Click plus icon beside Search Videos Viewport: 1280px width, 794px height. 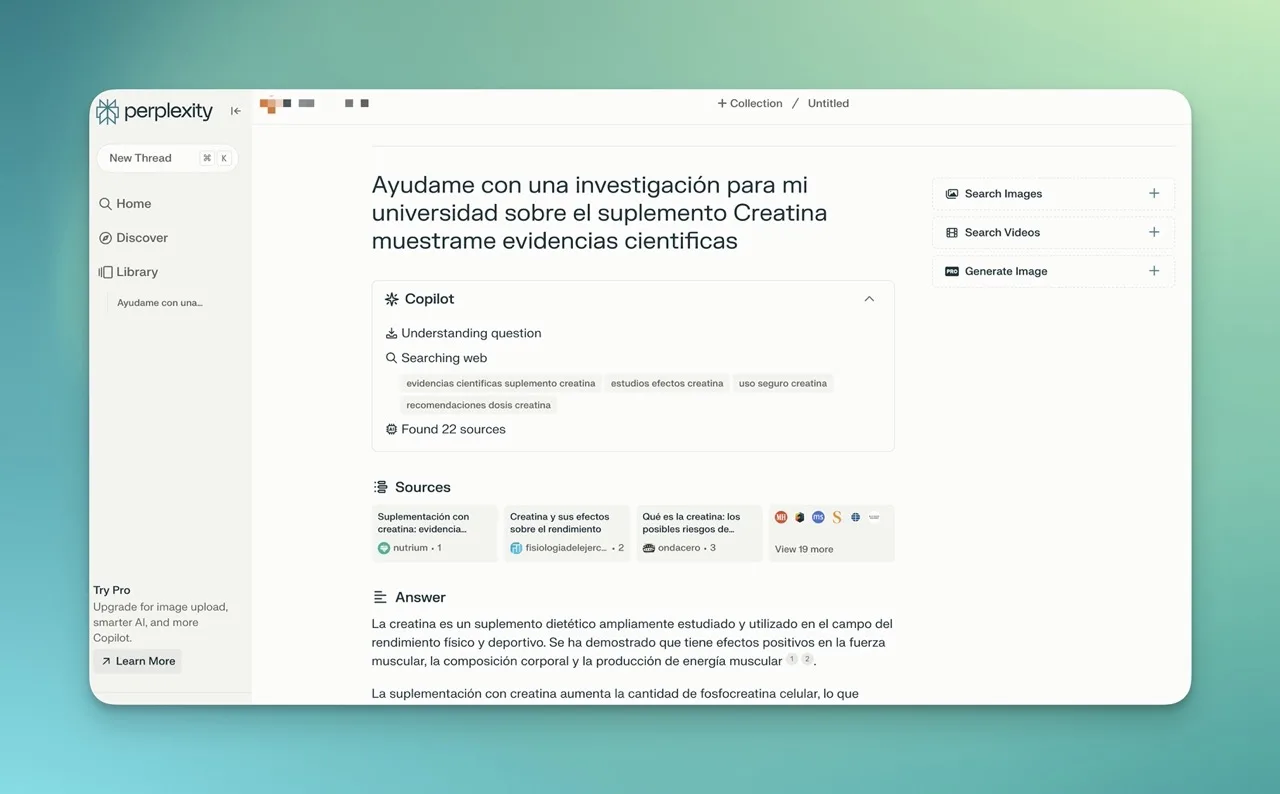(x=1154, y=232)
